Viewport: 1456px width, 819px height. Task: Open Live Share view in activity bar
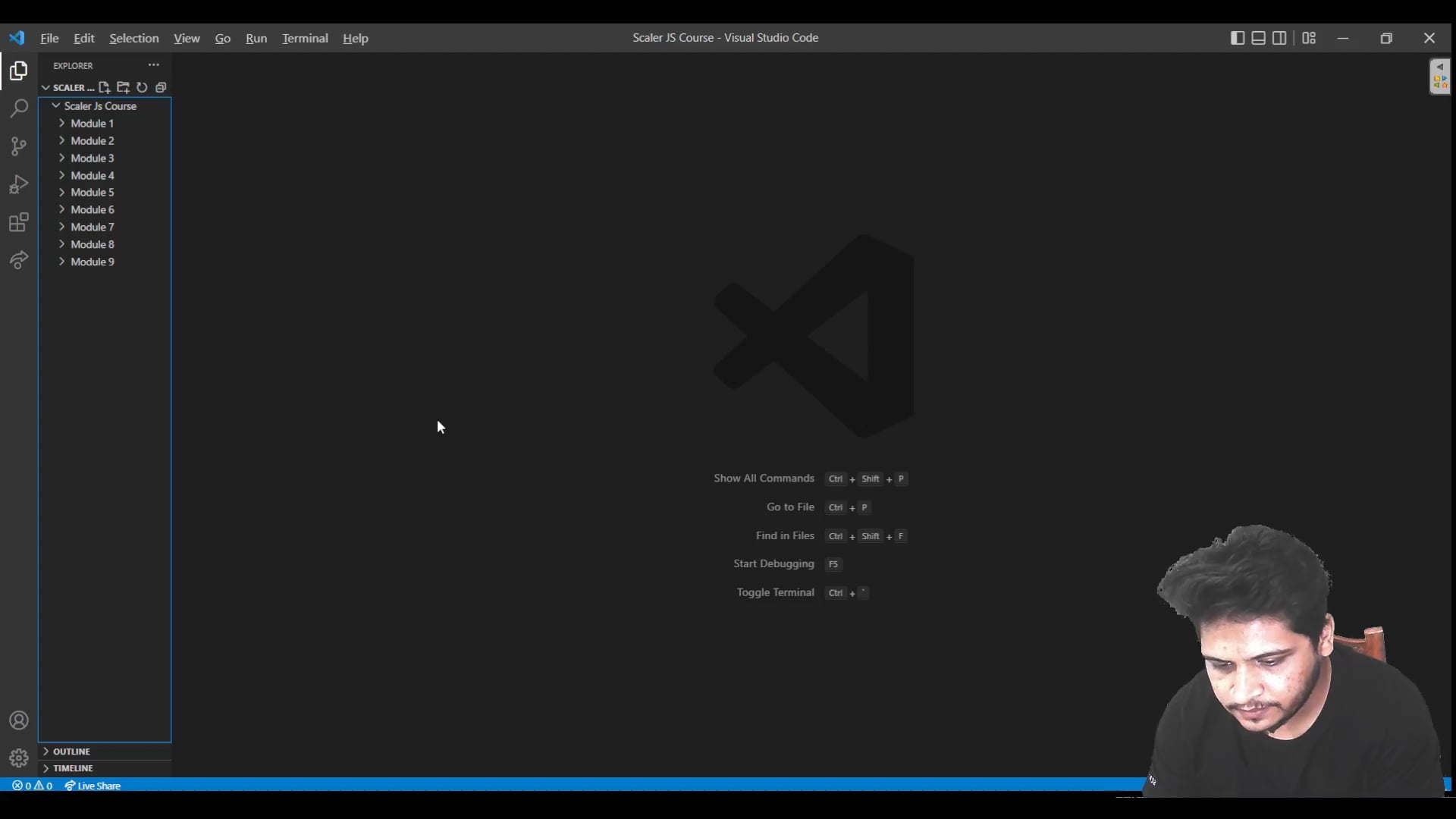pyautogui.click(x=19, y=260)
